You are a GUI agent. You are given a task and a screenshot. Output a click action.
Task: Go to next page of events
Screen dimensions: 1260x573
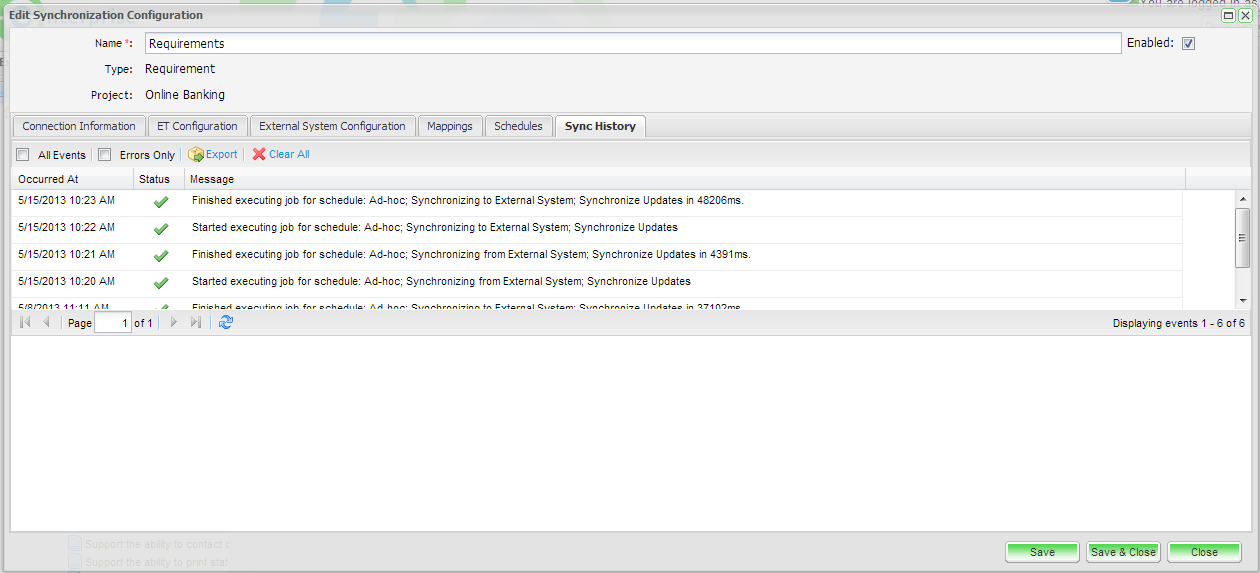click(173, 323)
